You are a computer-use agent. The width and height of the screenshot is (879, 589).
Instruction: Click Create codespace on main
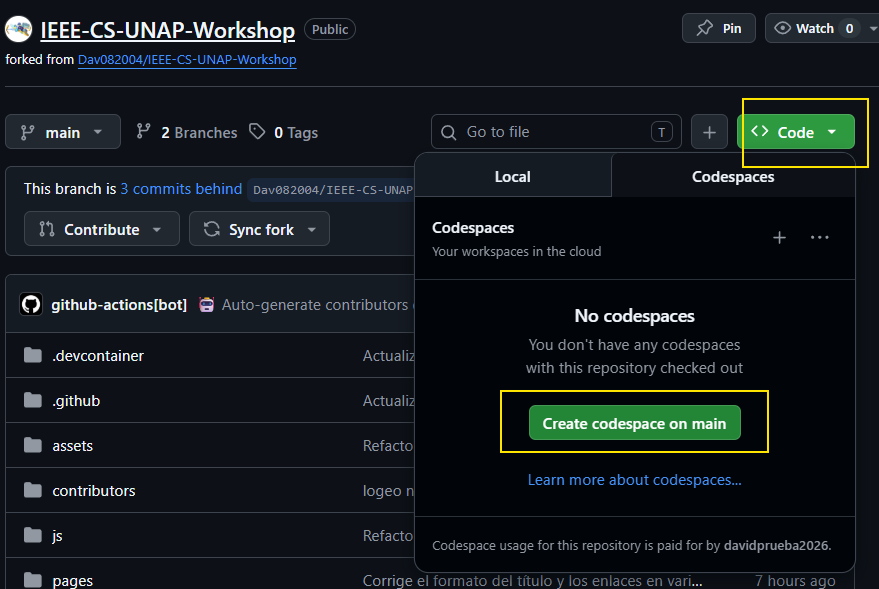[x=635, y=423]
